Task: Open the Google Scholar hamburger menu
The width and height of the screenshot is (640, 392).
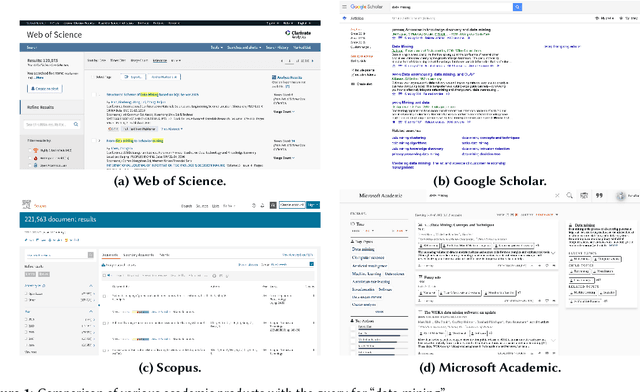Action: coord(344,7)
